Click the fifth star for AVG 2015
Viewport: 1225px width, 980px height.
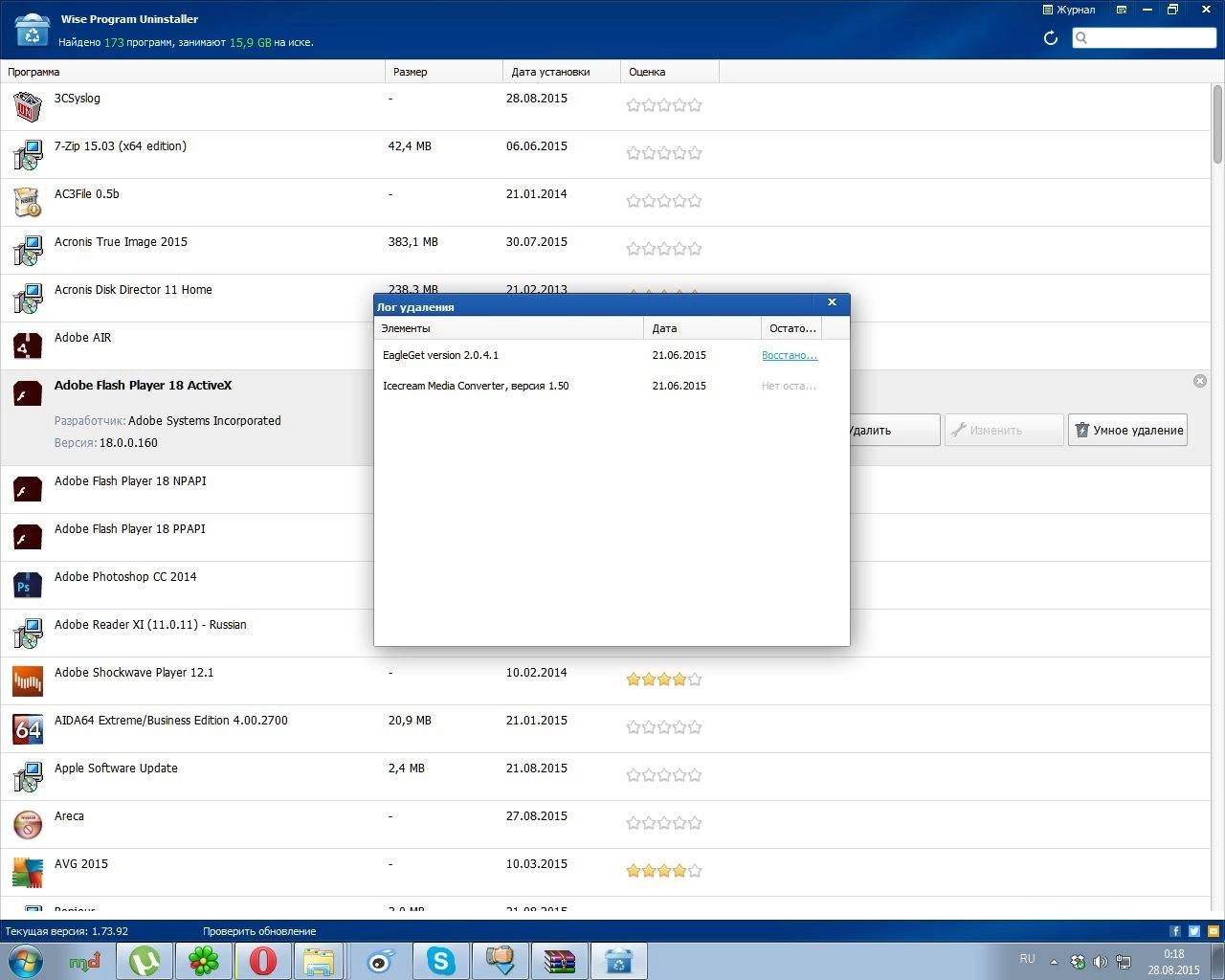[695, 871]
